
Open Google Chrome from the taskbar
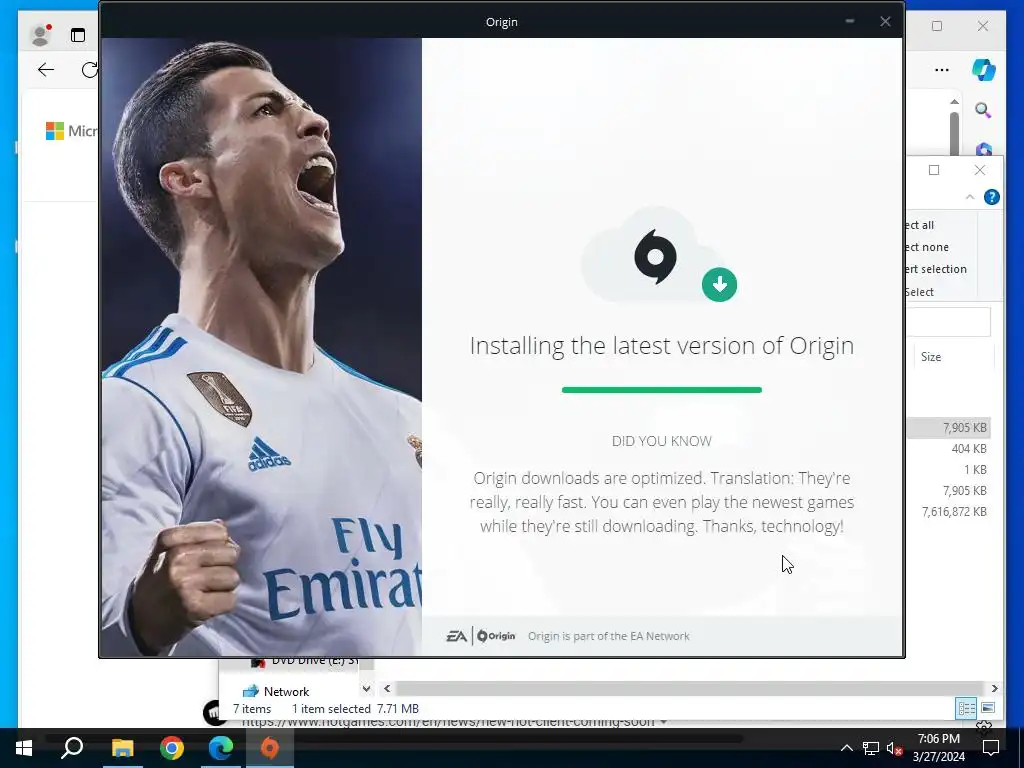(171, 748)
